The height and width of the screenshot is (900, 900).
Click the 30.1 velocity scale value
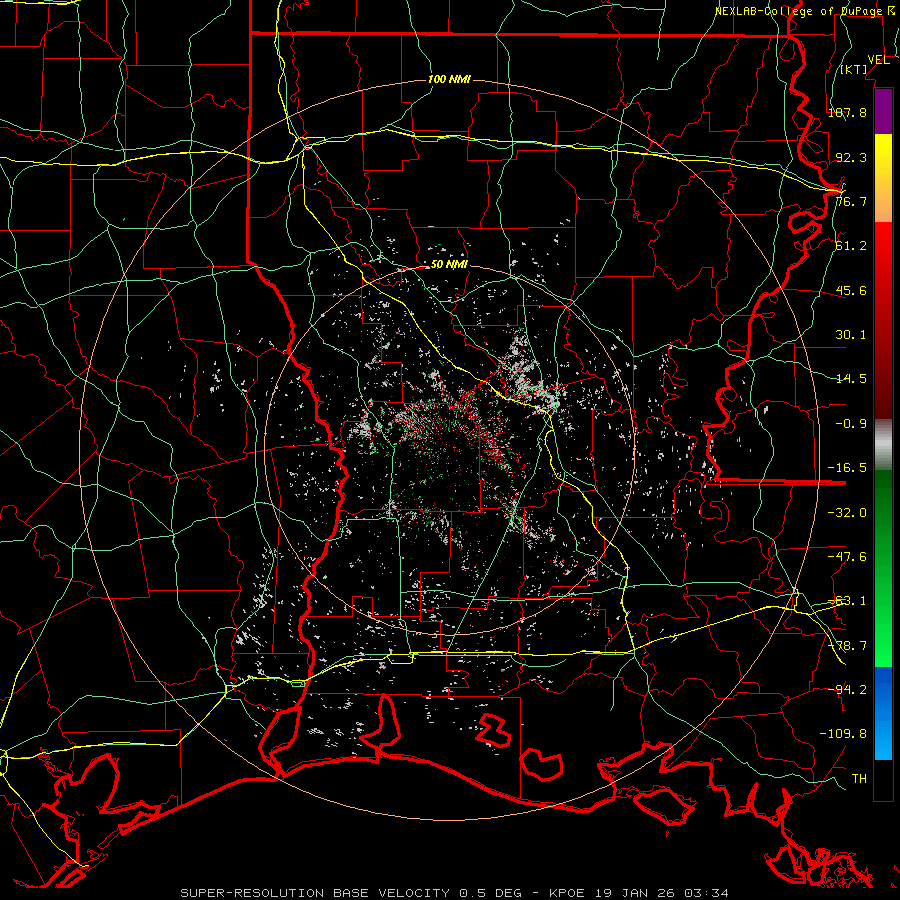point(851,335)
